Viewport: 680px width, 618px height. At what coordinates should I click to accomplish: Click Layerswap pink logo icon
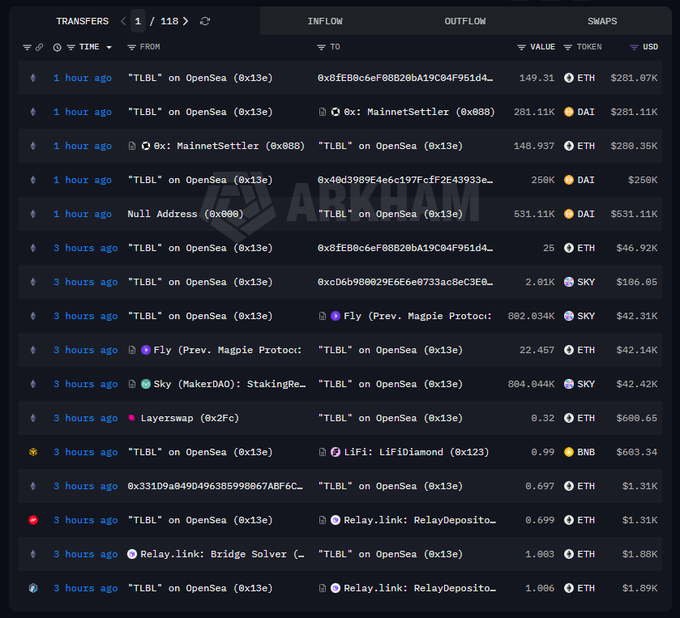[x=131, y=418]
